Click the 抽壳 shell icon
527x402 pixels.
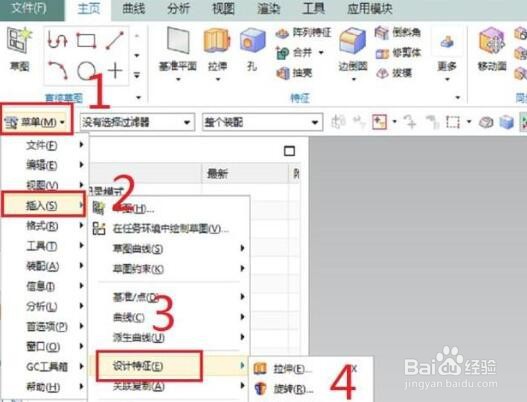[283, 73]
